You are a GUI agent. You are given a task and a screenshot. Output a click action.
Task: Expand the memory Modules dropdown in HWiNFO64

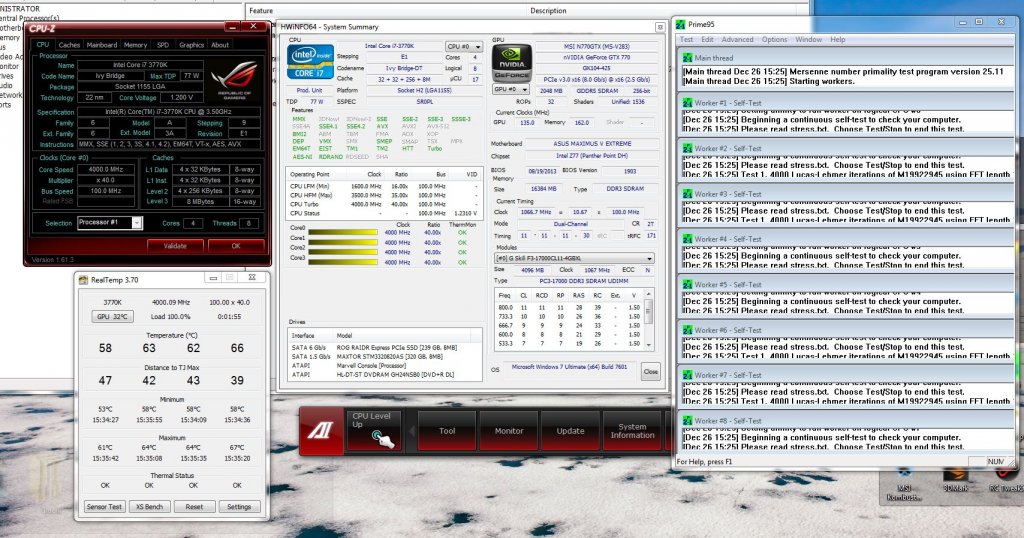574,259
